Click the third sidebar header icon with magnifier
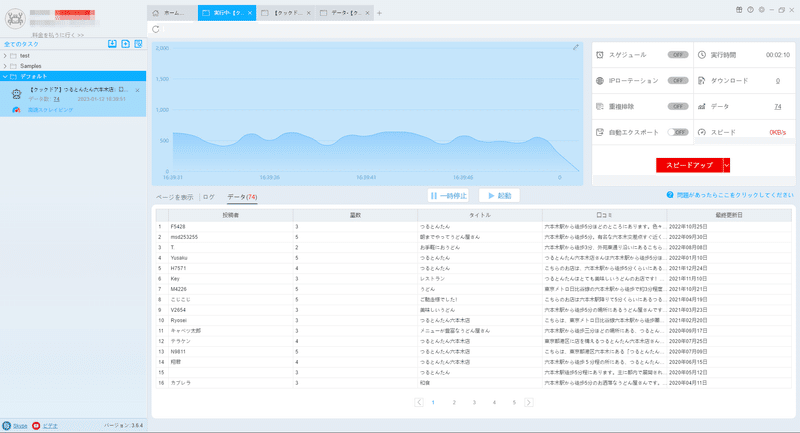Screen dimensions: 800x433 [138, 44]
